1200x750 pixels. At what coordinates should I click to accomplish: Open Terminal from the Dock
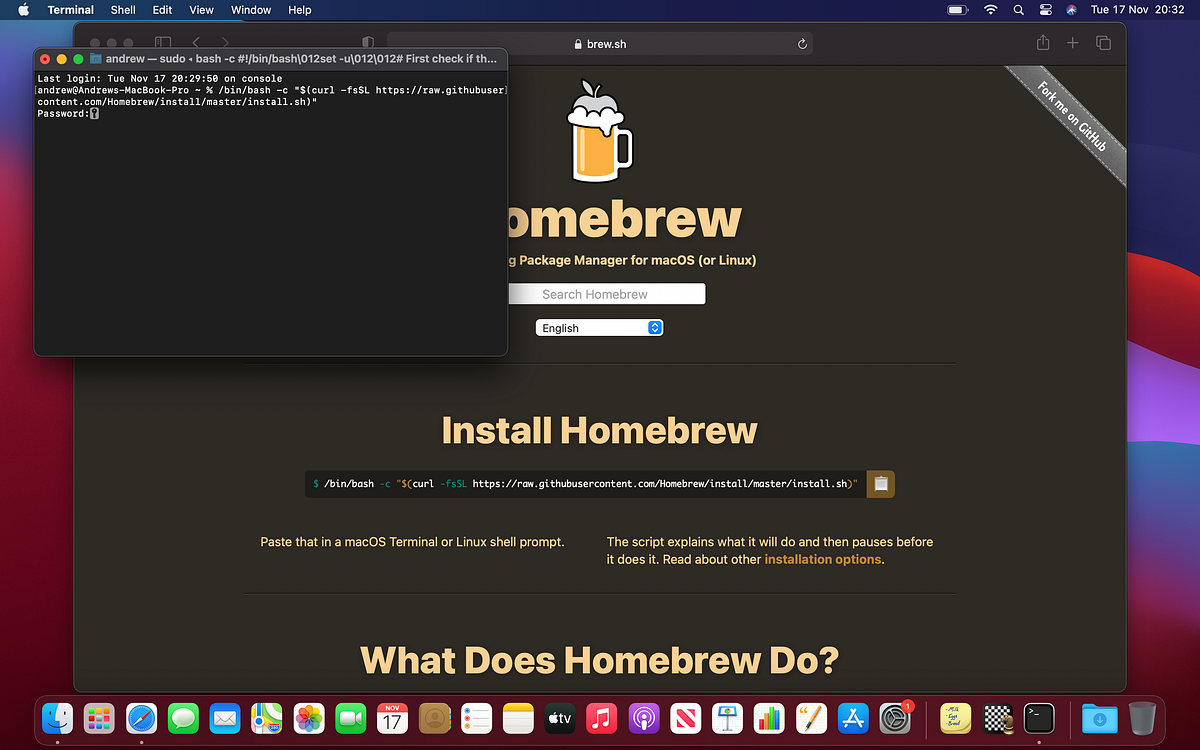tap(1039, 718)
